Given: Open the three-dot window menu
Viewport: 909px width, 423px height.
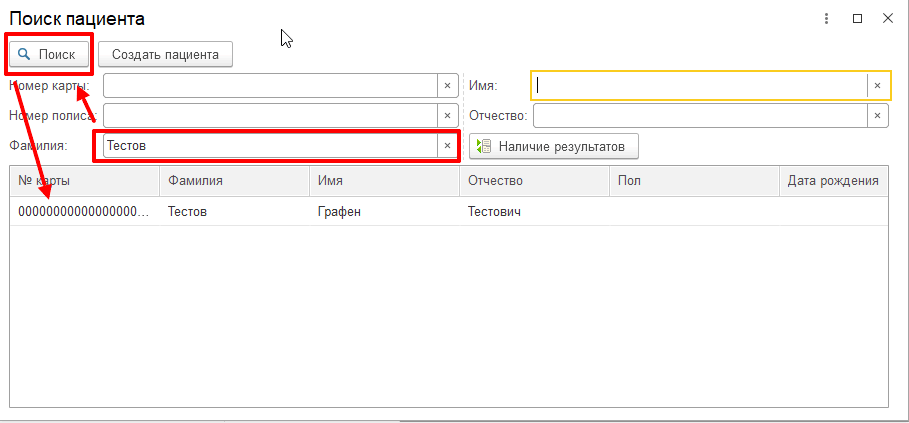Looking at the screenshot, I should [x=826, y=19].
